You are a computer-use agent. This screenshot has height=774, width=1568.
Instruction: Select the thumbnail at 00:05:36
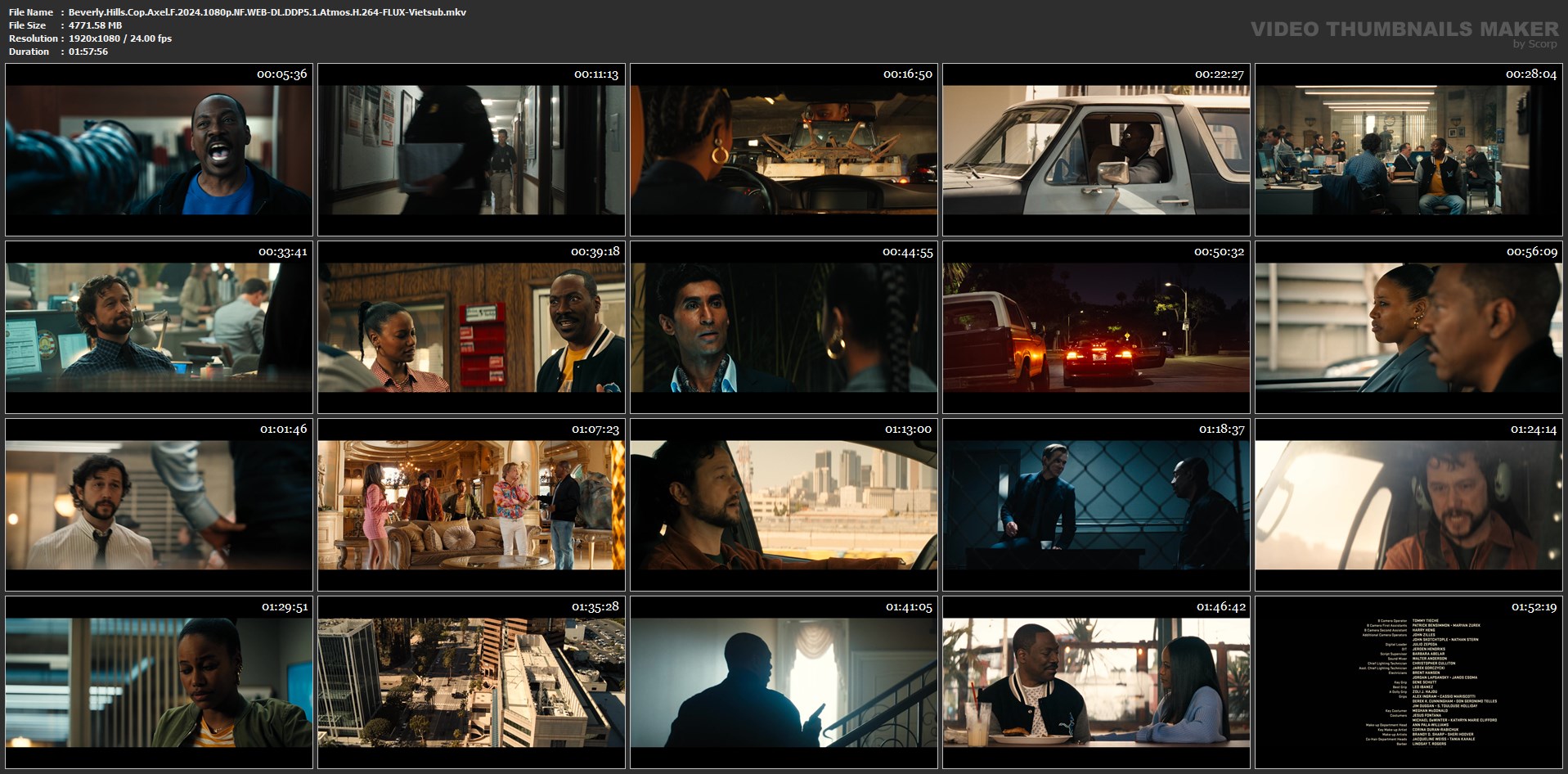pos(159,150)
